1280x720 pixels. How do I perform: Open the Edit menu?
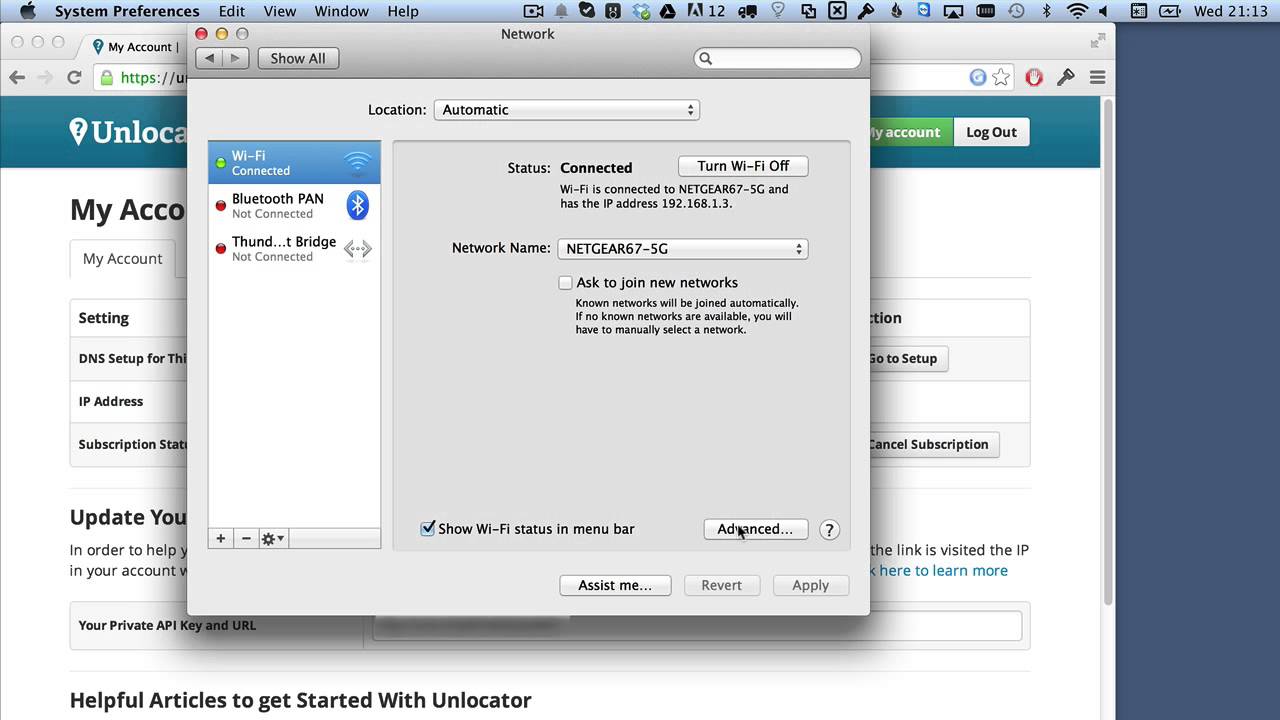pos(232,11)
